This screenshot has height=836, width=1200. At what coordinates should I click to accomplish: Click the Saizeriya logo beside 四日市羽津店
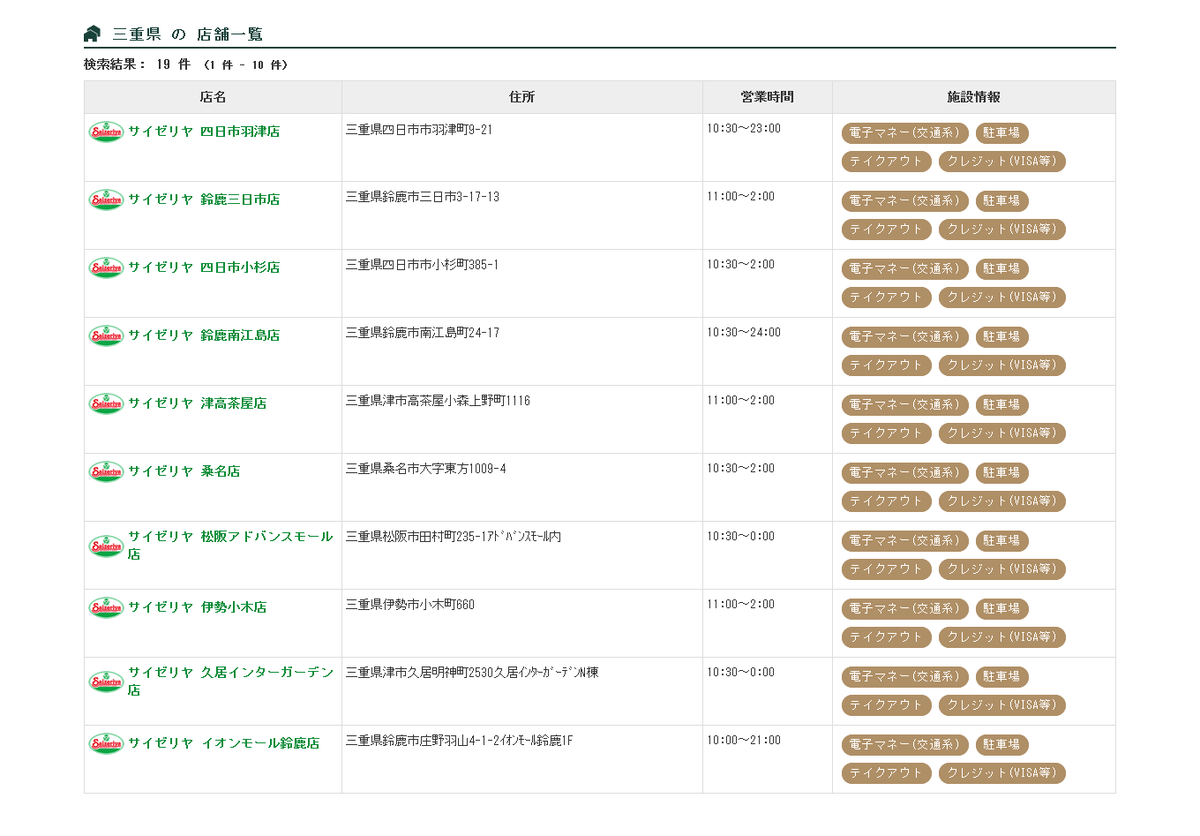click(106, 131)
